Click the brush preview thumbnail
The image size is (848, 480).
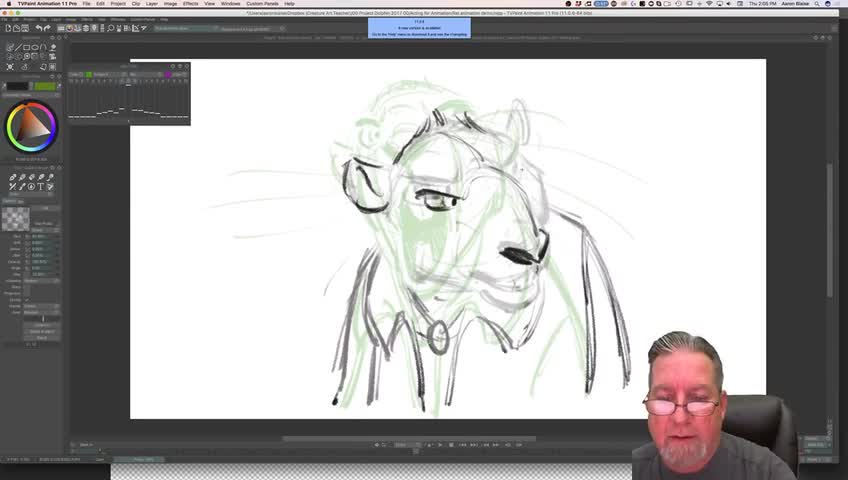pos(16,219)
